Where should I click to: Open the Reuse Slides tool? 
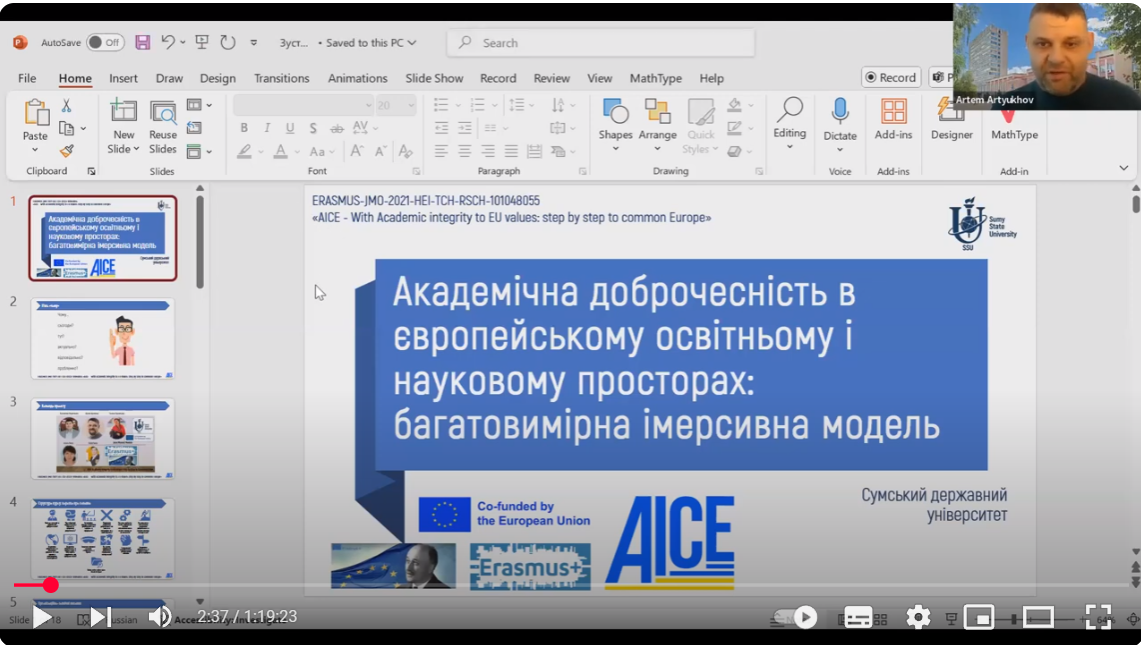(163, 112)
